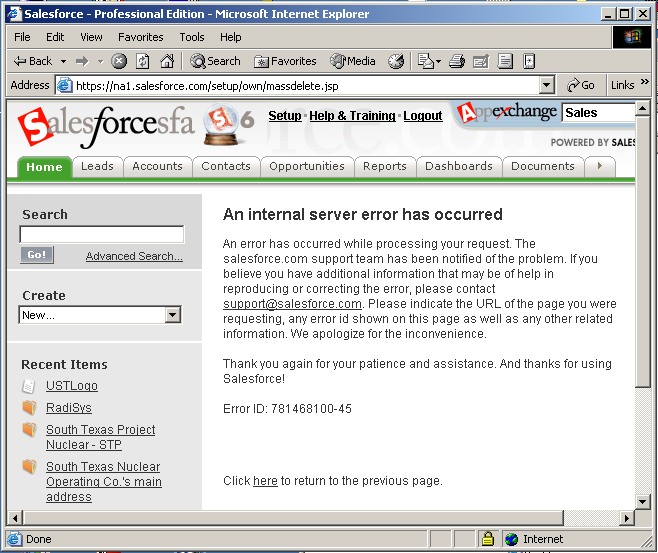The height and width of the screenshot is (553, 658).
Task: Open the Edit menu
Action: [55, 37]
